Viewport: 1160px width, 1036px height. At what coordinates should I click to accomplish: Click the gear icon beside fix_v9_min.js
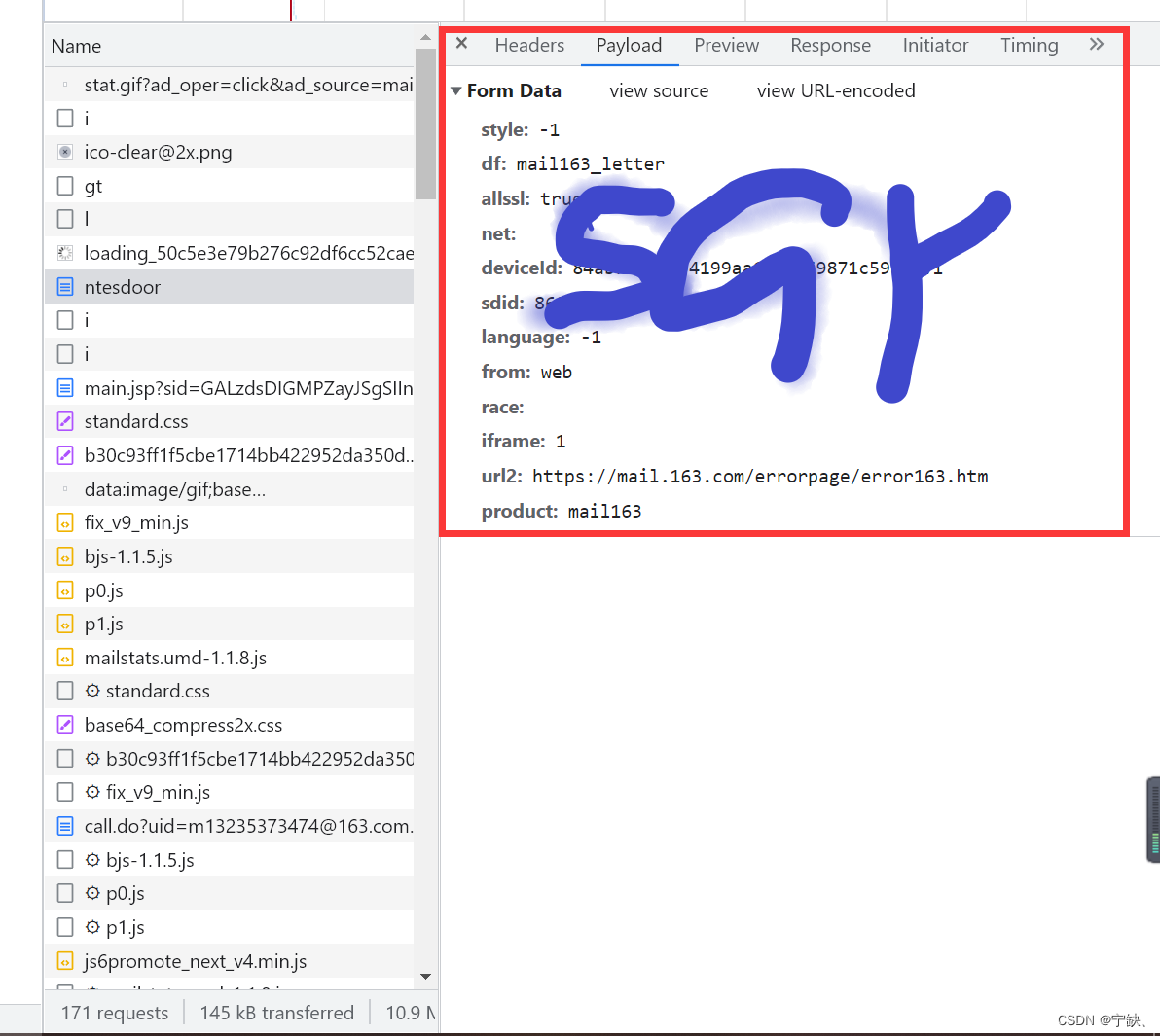click(91, 792)
